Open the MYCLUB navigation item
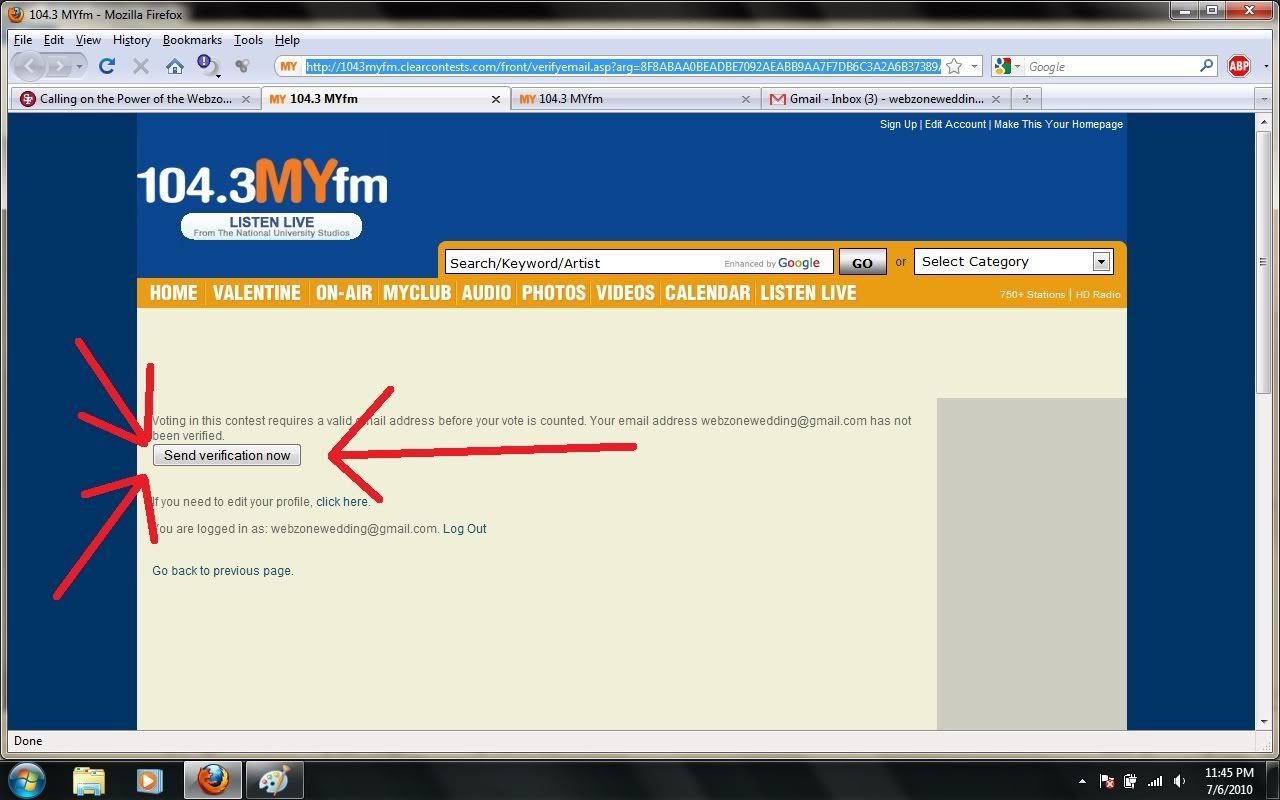 coord(416,293)
